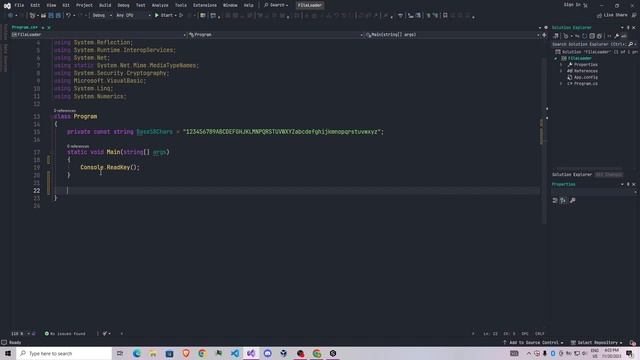Open the Main(string[] args) member dropdown

click(x=452, y=35)
